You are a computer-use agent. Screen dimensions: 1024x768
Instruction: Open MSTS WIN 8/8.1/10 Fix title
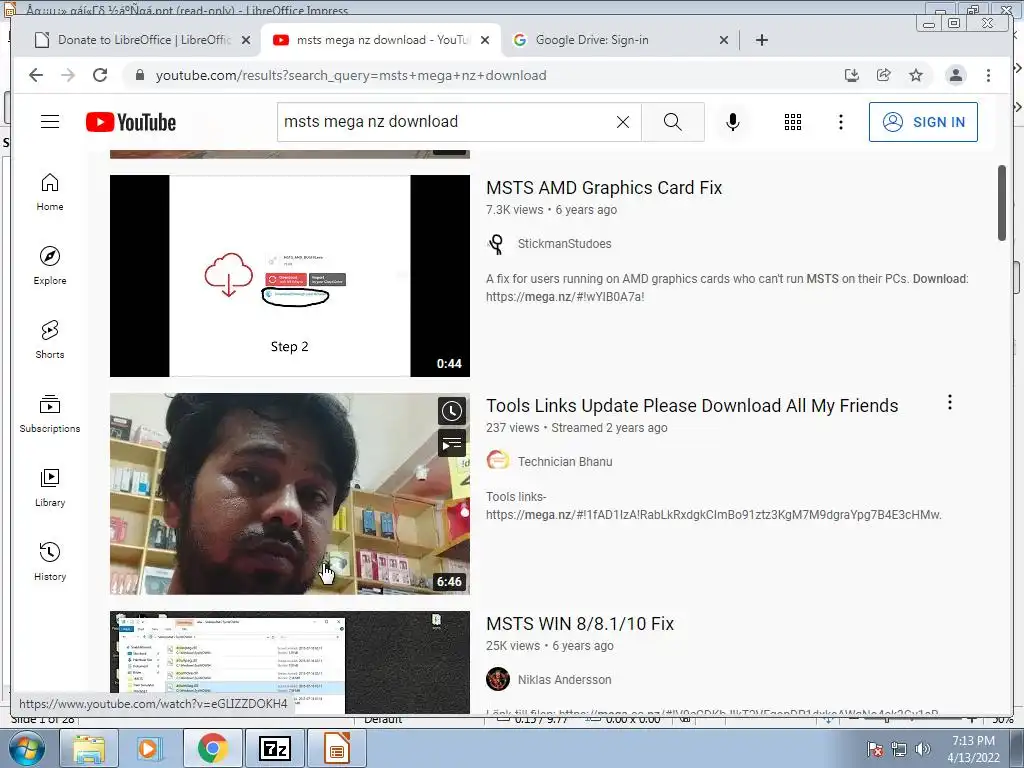pos(580,624)
